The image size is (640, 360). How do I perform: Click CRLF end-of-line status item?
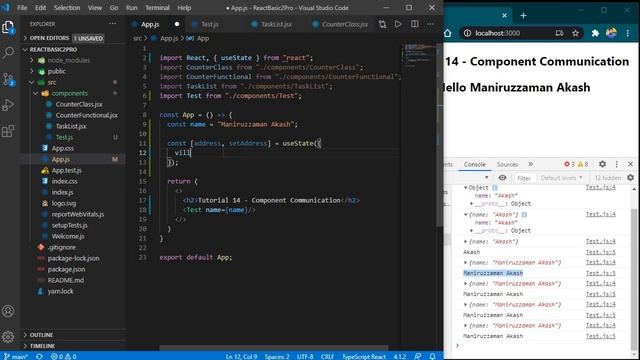[327, 356]
